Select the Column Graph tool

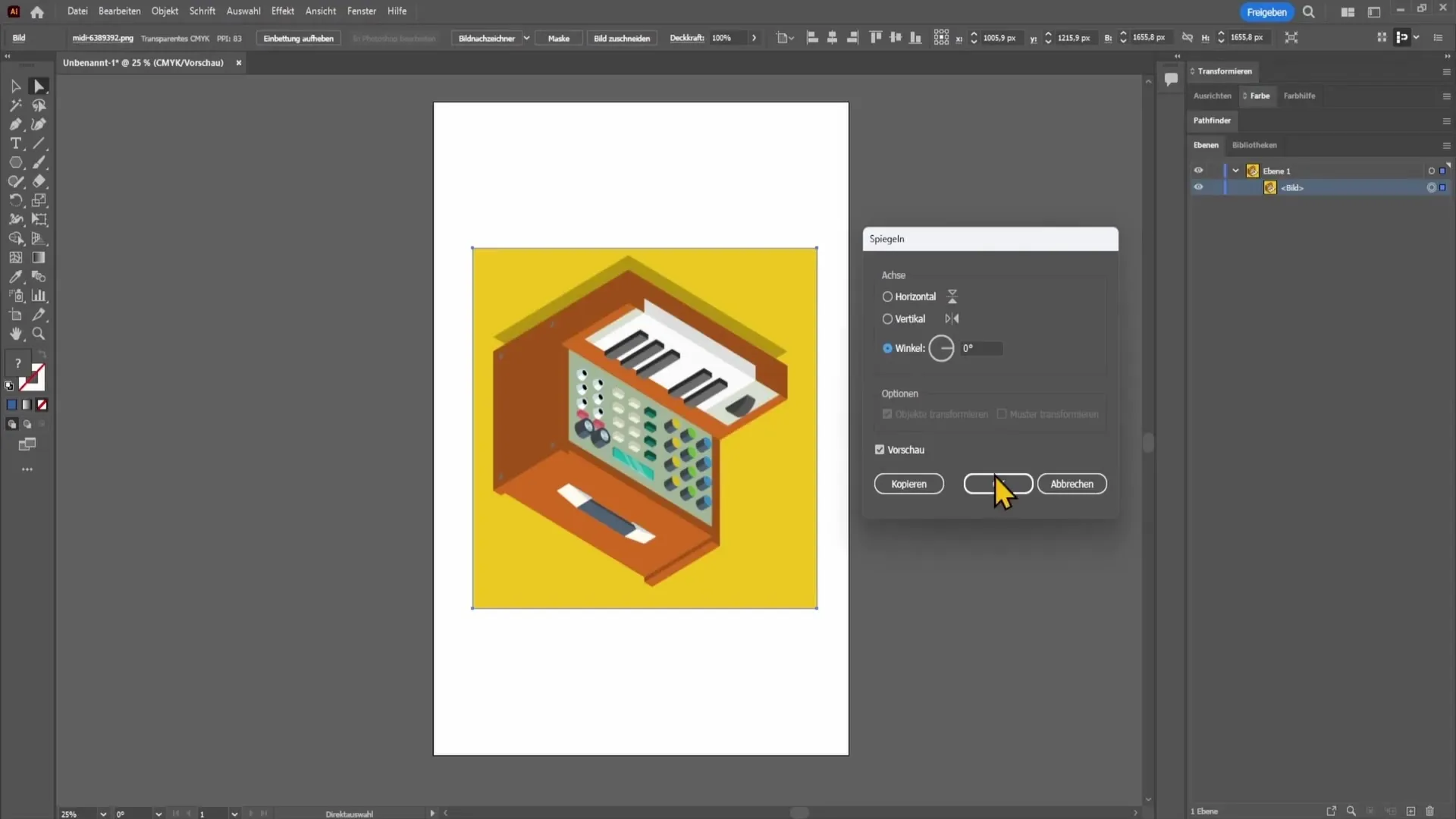(x=39, y=296)
